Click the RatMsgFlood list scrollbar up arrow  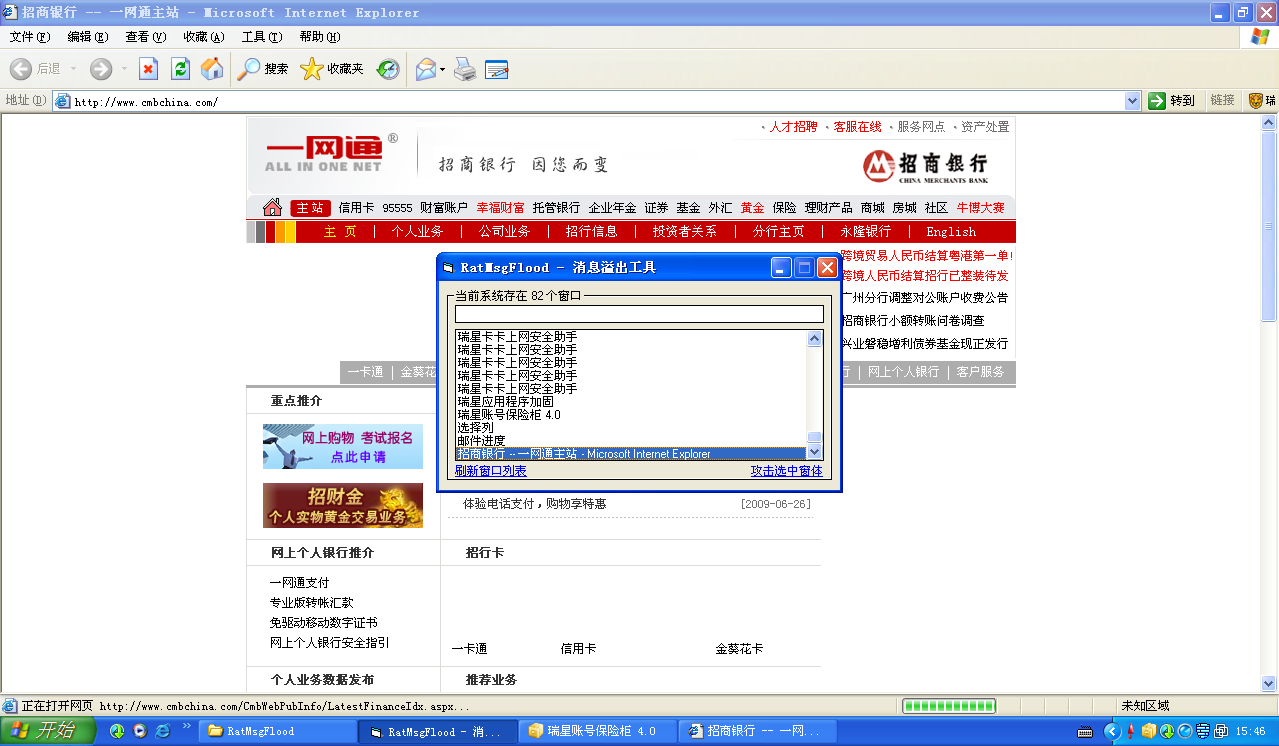tap(814, 339)
